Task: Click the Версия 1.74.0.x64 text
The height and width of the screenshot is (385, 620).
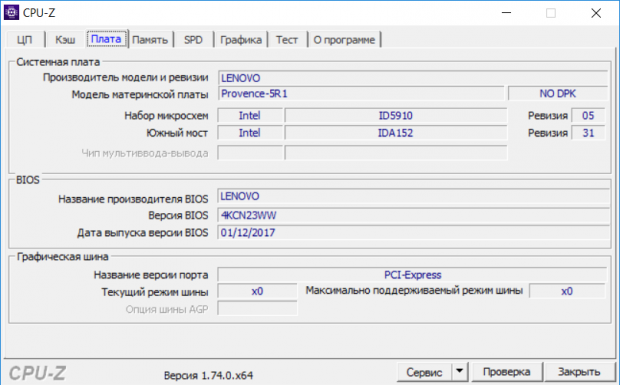Action: click(208, 375)
